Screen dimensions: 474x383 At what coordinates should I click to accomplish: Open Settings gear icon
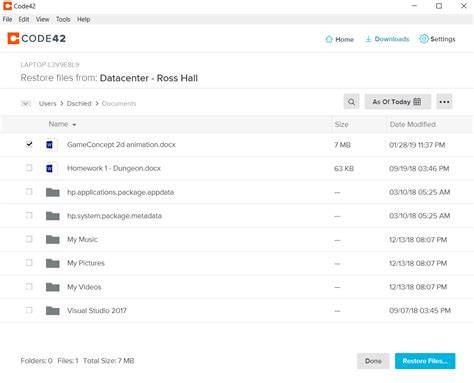tap(424, 39)
